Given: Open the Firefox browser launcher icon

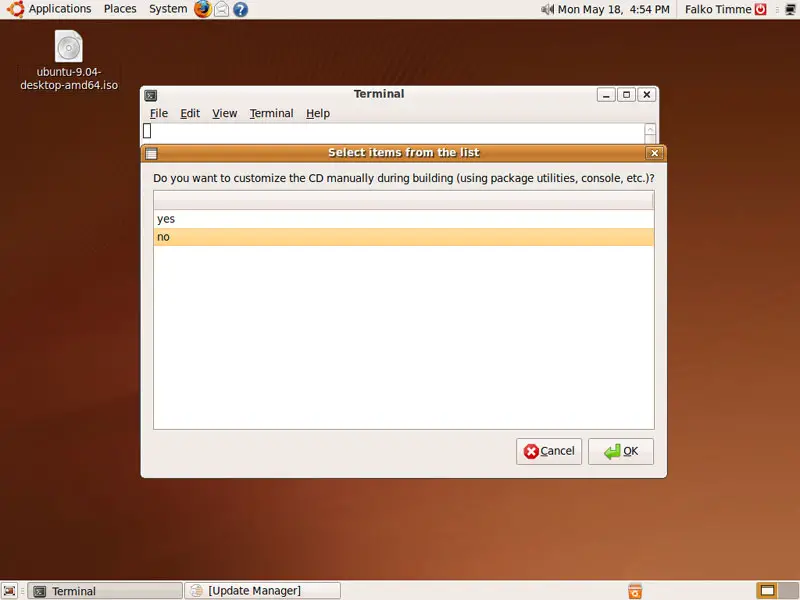Looking at the screenshot, I should [x=203, y=9].
